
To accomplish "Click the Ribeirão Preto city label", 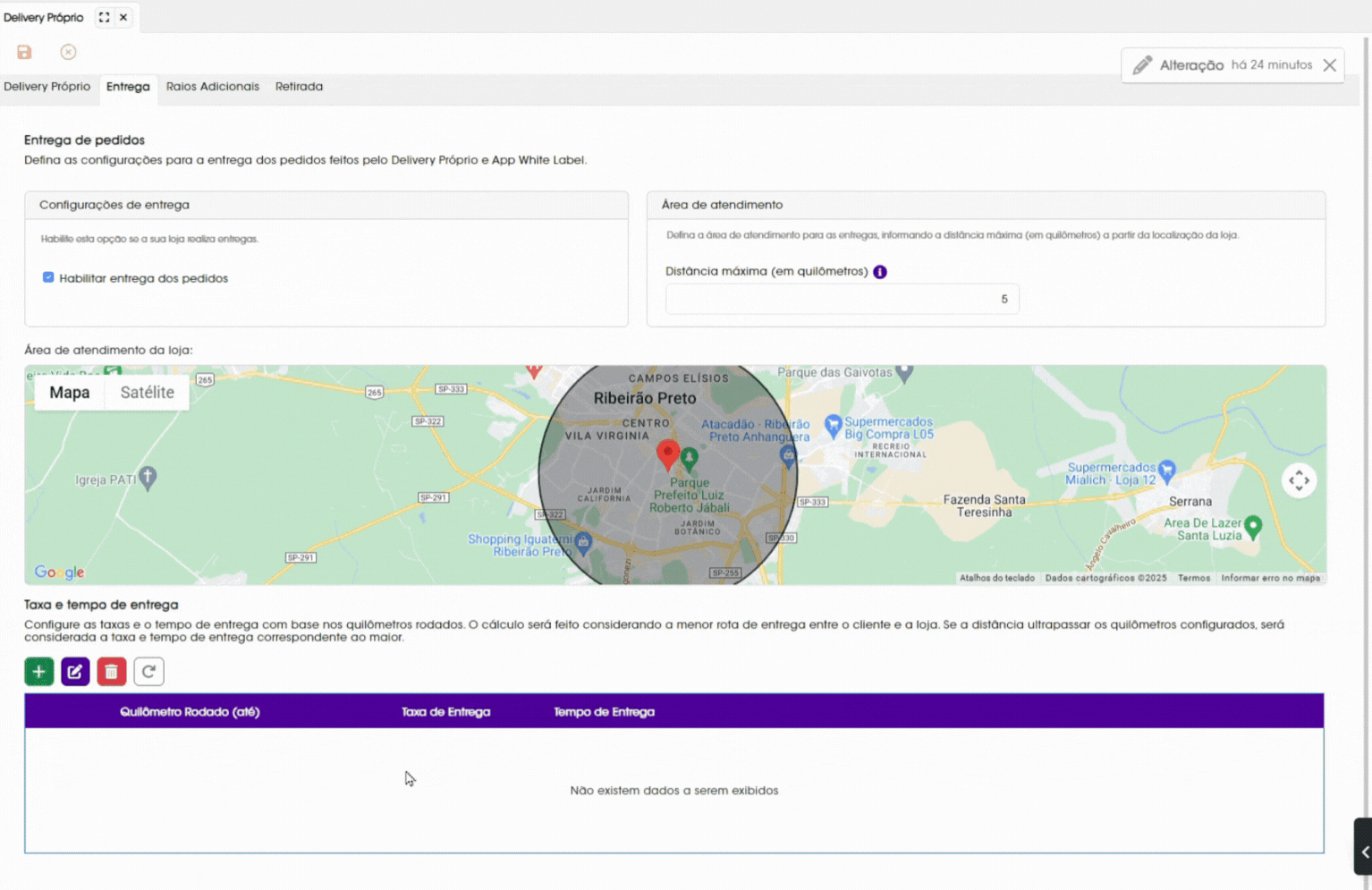I will coord(645,398).
